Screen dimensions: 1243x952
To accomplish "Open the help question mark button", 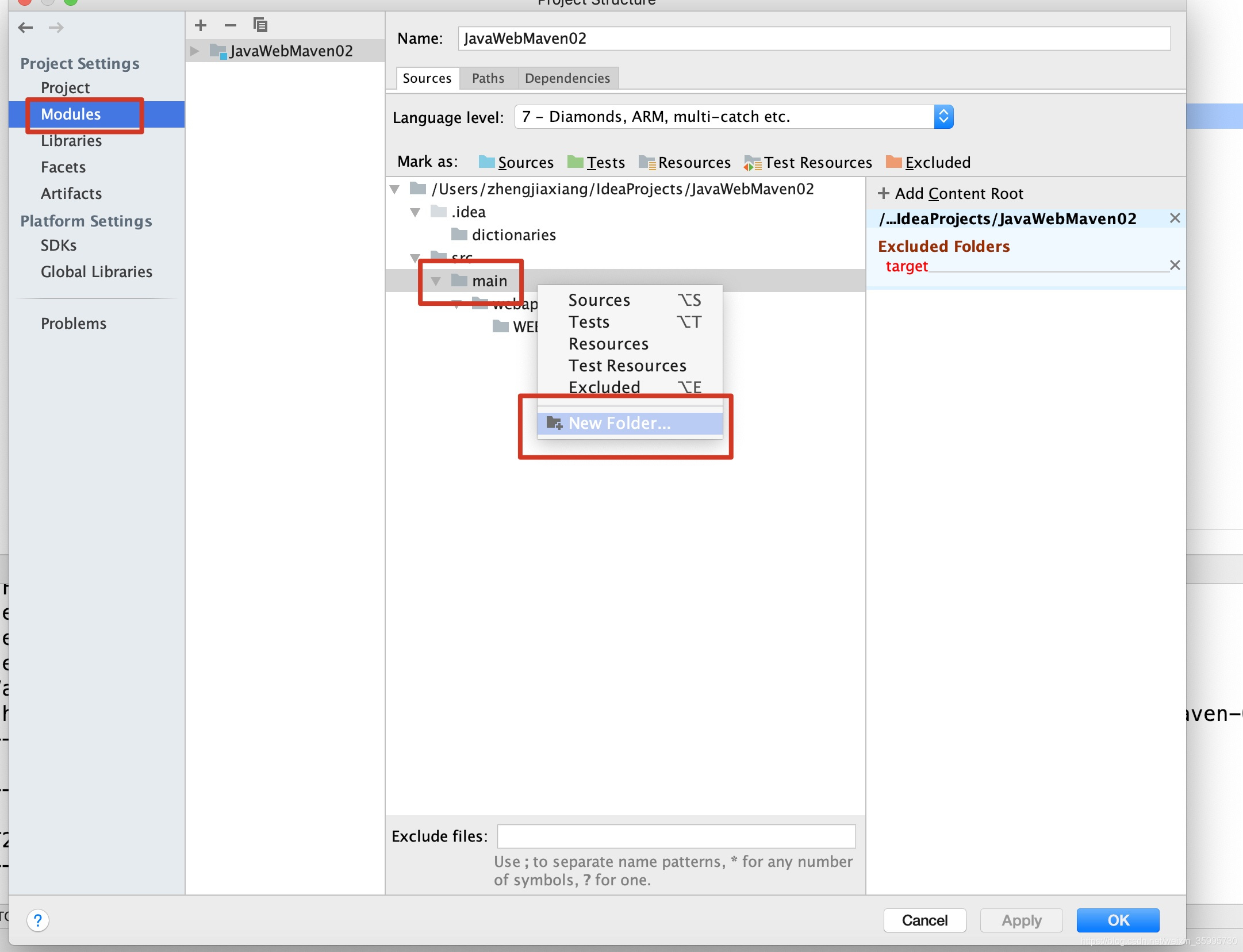I will (x=38, y=920).
